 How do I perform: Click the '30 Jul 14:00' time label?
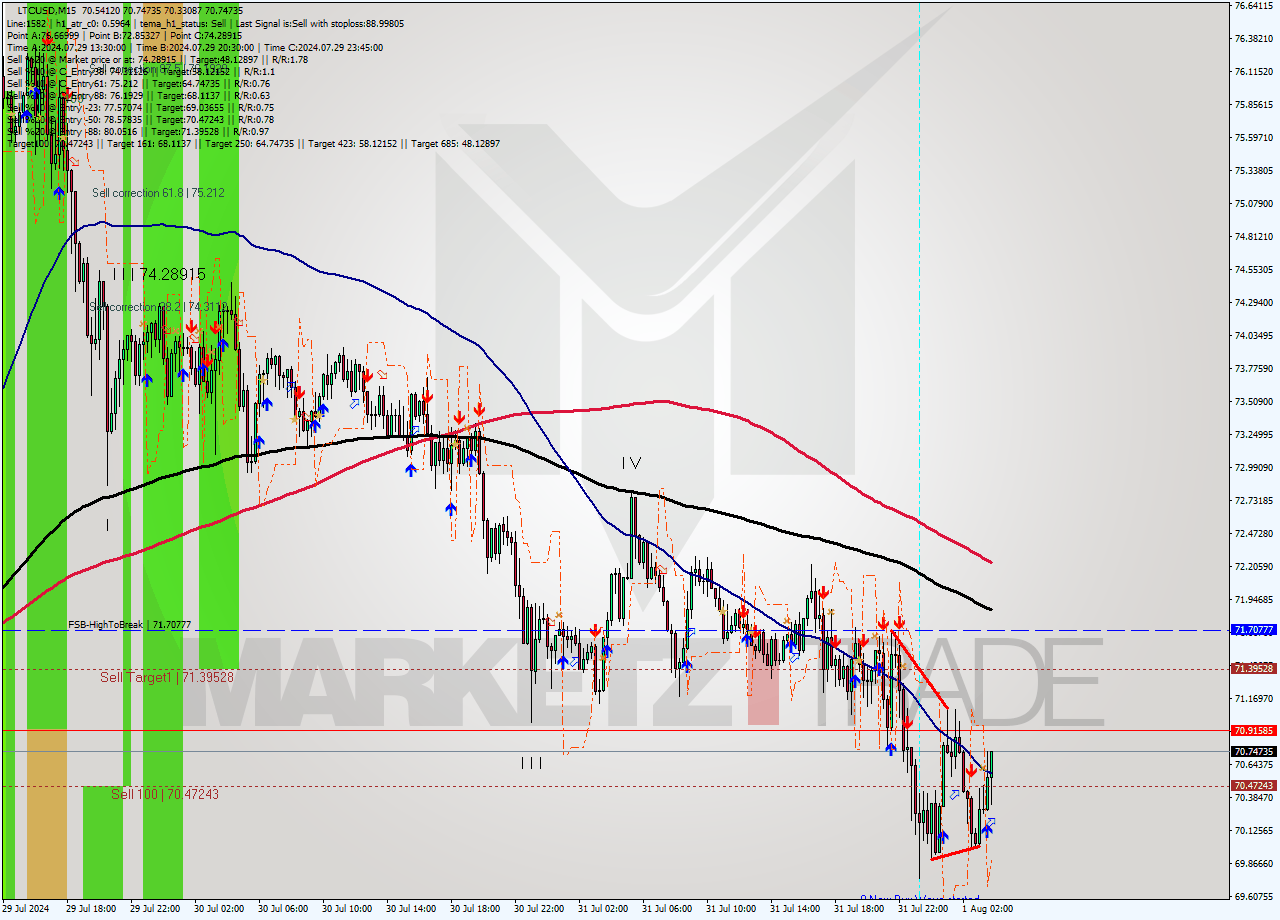[x=411, y=909]
